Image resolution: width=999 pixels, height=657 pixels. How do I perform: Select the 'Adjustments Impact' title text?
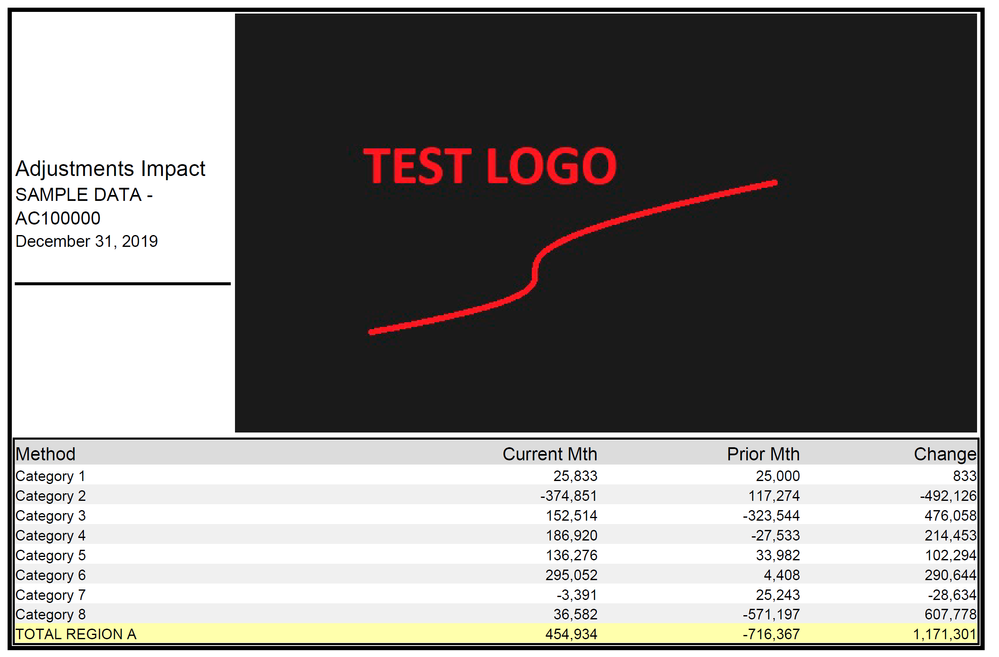[x=110, y=169]
